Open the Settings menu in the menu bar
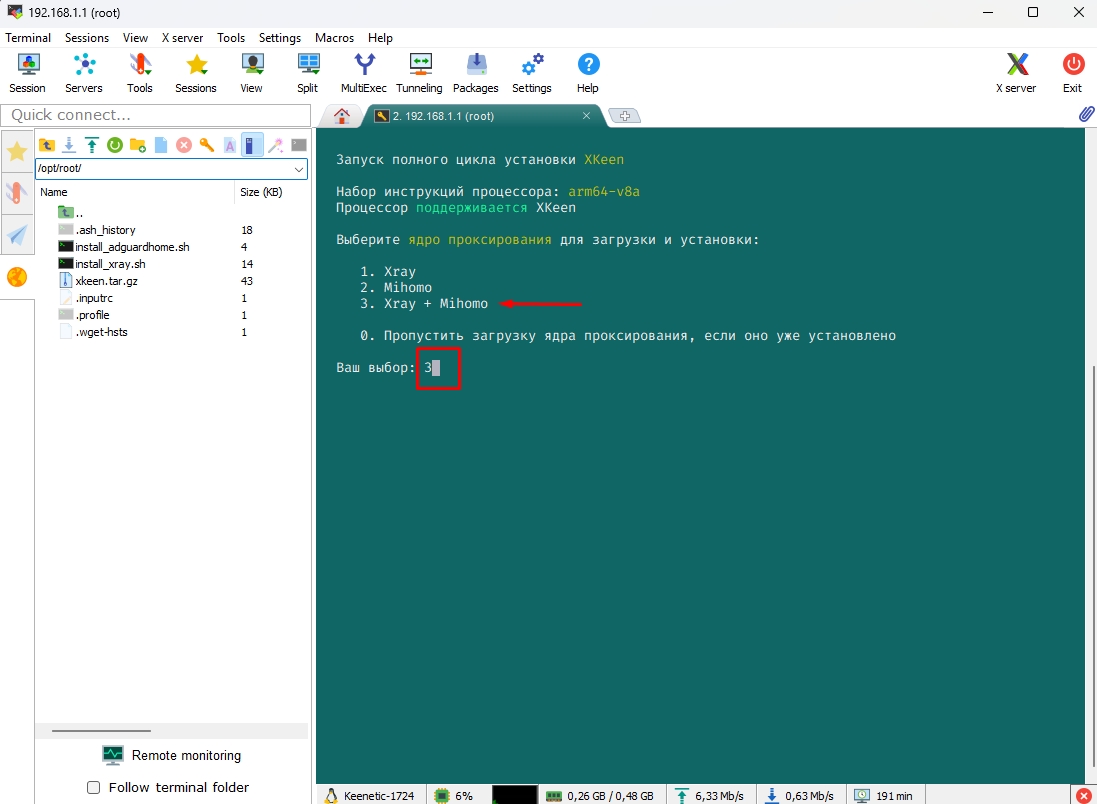Image resolution: width=1097 pixels, height=804 pixels. pyautogui.click(x=279, y=37)
